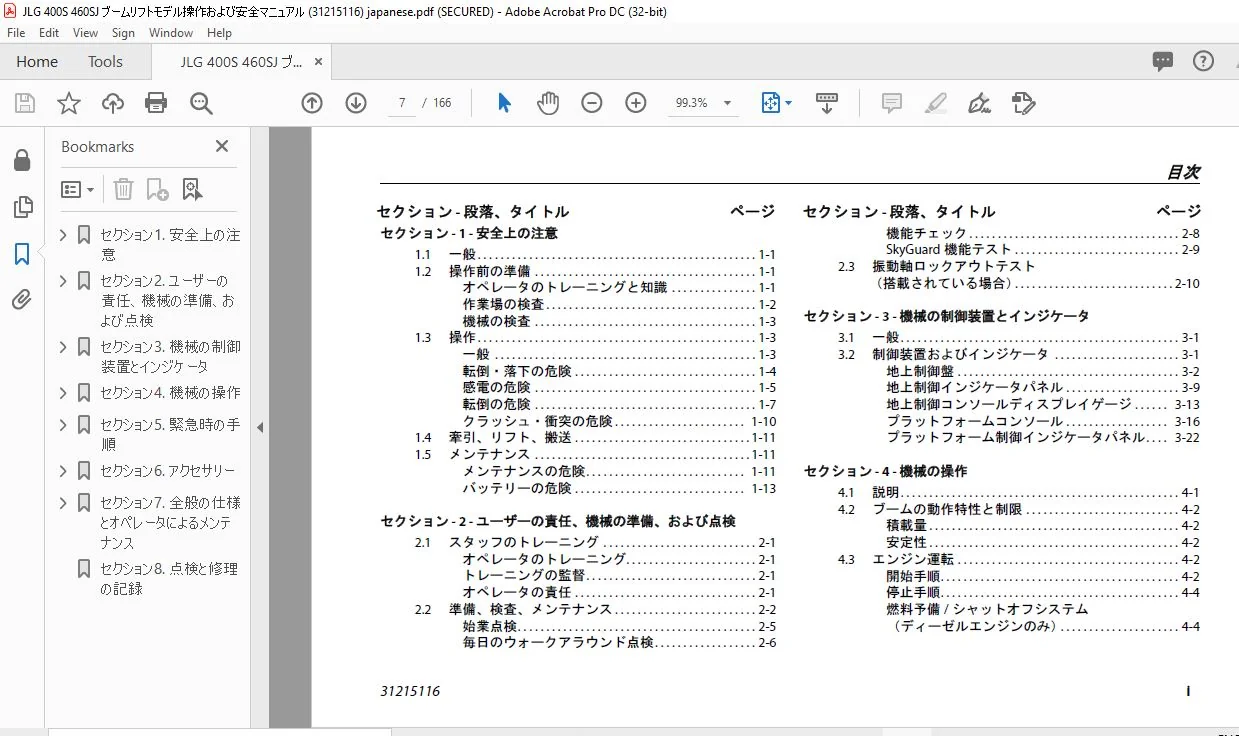The image size is (1239, 736).
Task: Collapse the navigation pane arrow
Action: (260, 427)
